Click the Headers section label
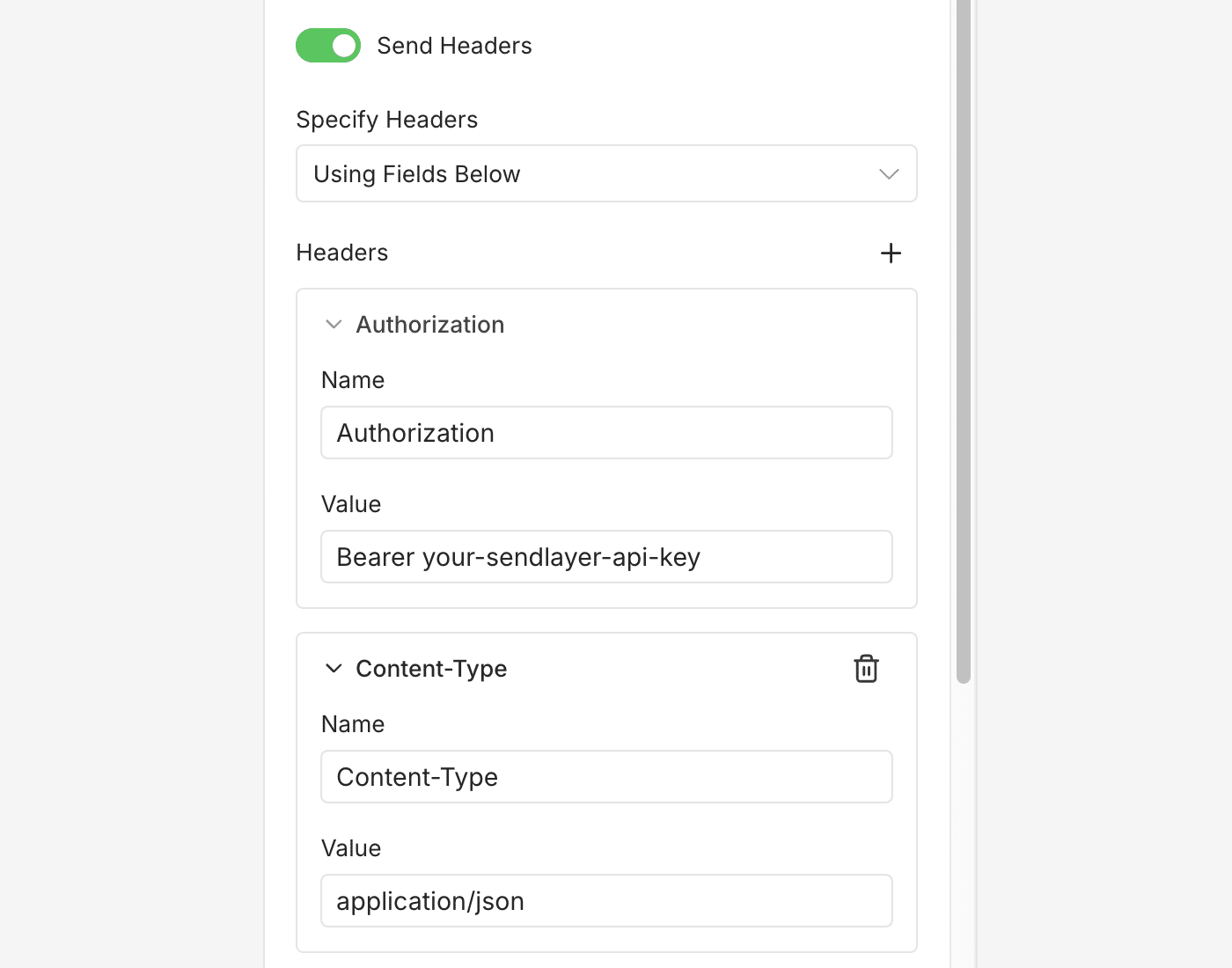This screenshot has height=968, width=1232. point(341,253)
